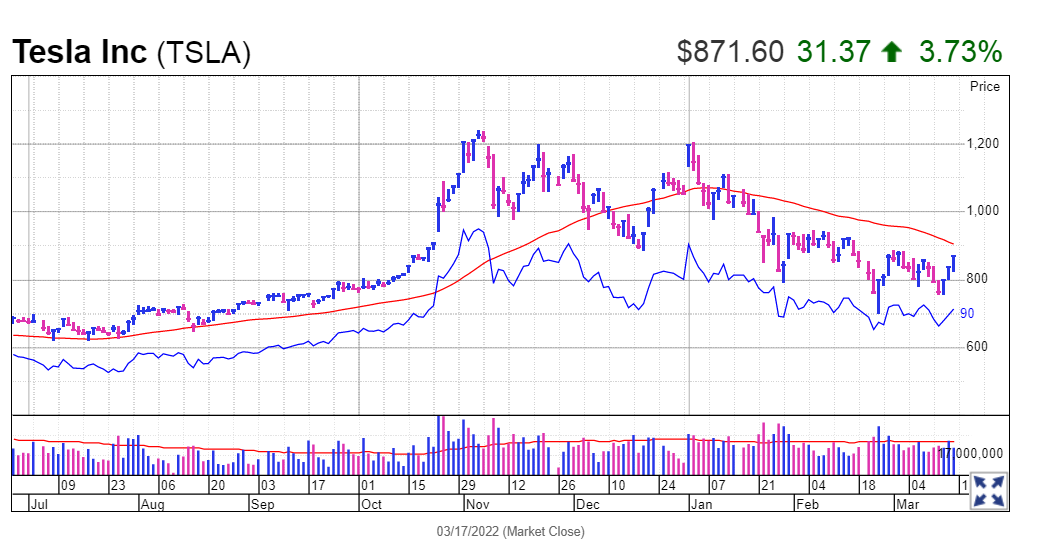Image resolution: width=1044 pixels, height=548 pixels.
Task: Click the 04 March date tick
Action: point(918,485)
